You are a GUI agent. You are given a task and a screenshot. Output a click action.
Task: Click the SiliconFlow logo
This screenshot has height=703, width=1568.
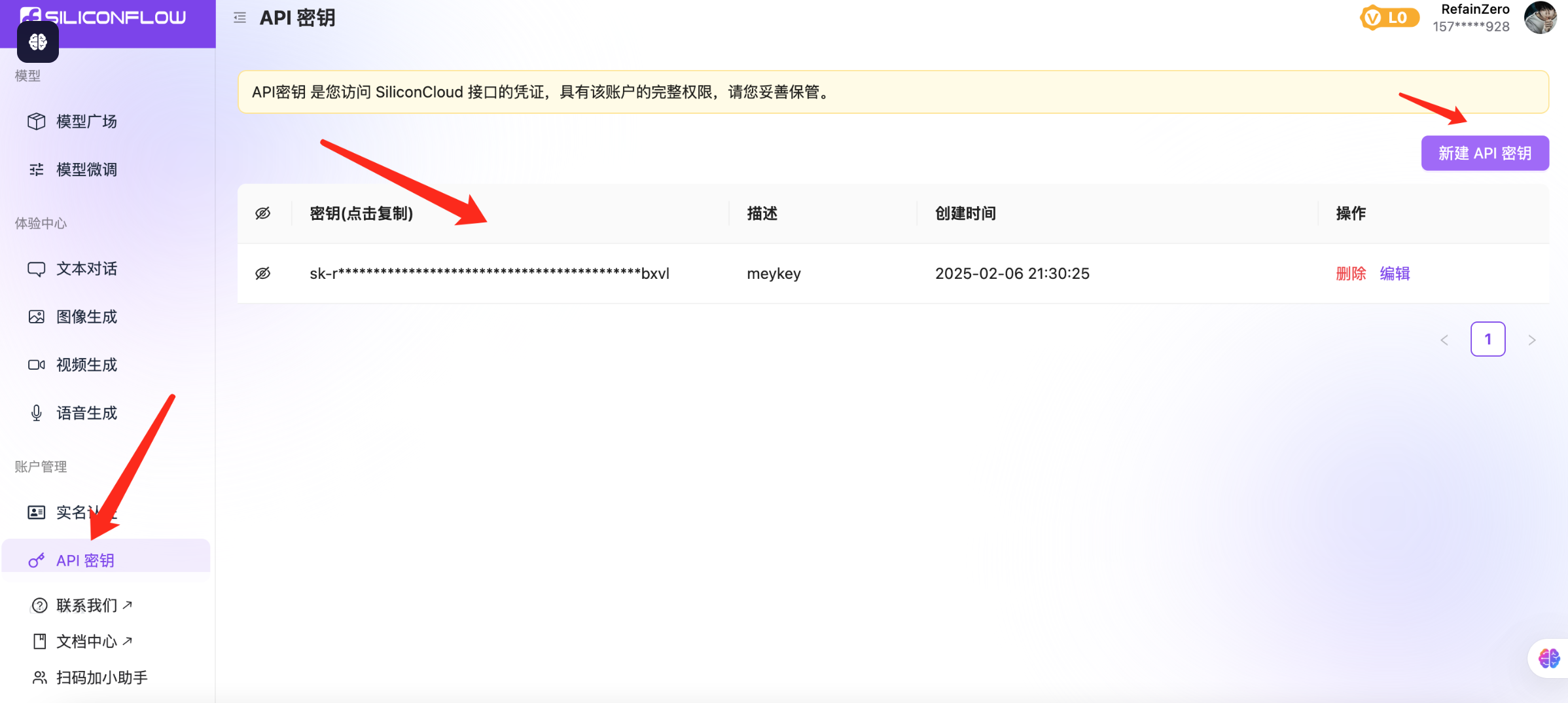(103, 16)
